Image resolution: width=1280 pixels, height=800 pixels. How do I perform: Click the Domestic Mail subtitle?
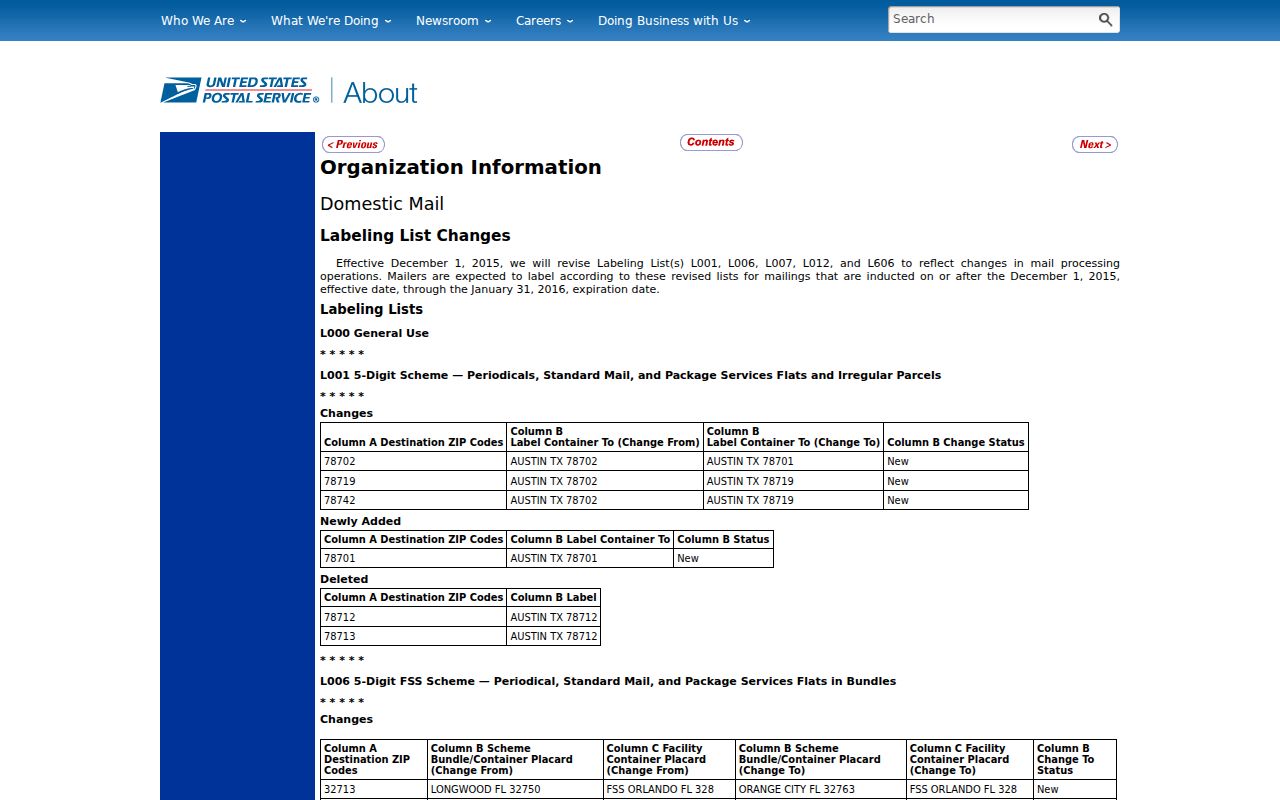(x=382, y=203)
